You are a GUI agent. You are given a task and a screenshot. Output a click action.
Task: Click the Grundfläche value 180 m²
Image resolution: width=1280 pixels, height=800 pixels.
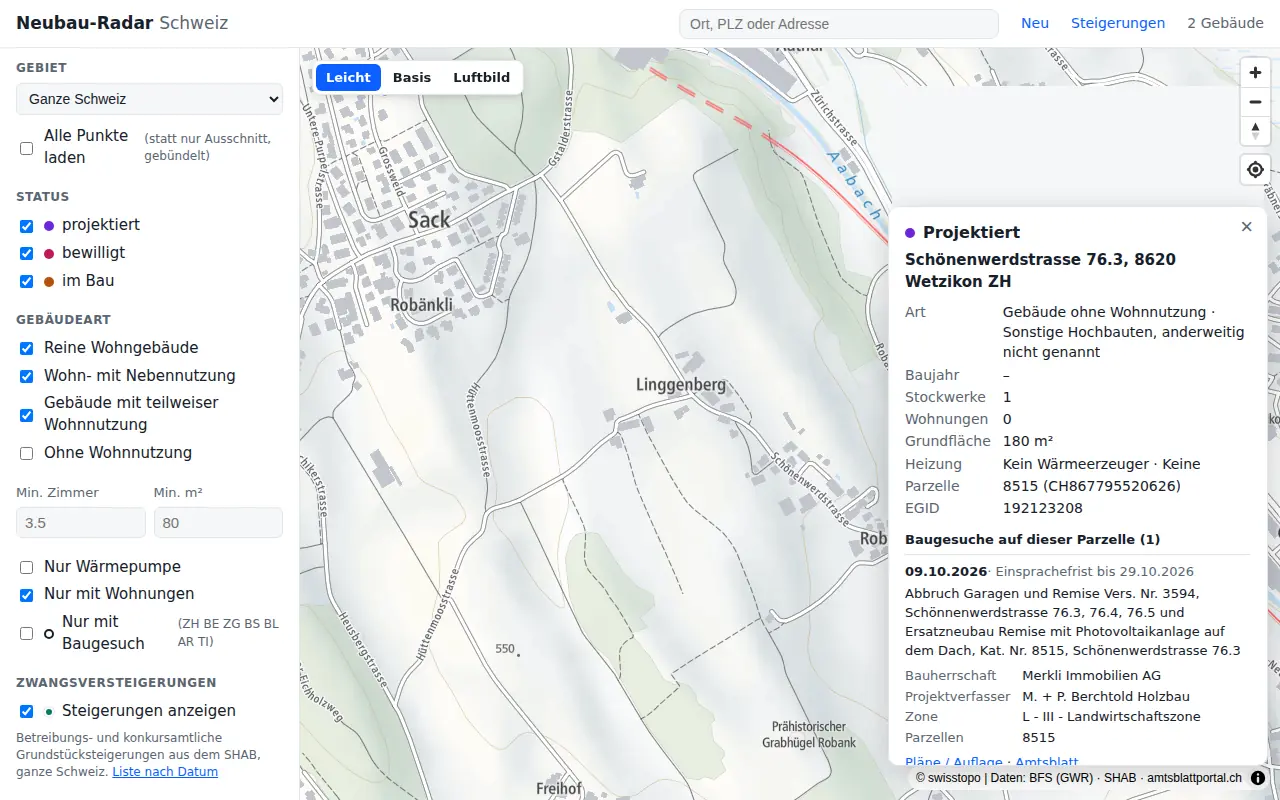click(1028, 441)
